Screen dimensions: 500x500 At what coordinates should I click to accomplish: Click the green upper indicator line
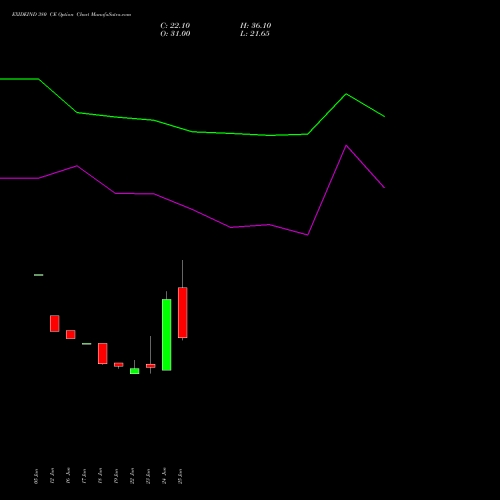click(192, 132)
